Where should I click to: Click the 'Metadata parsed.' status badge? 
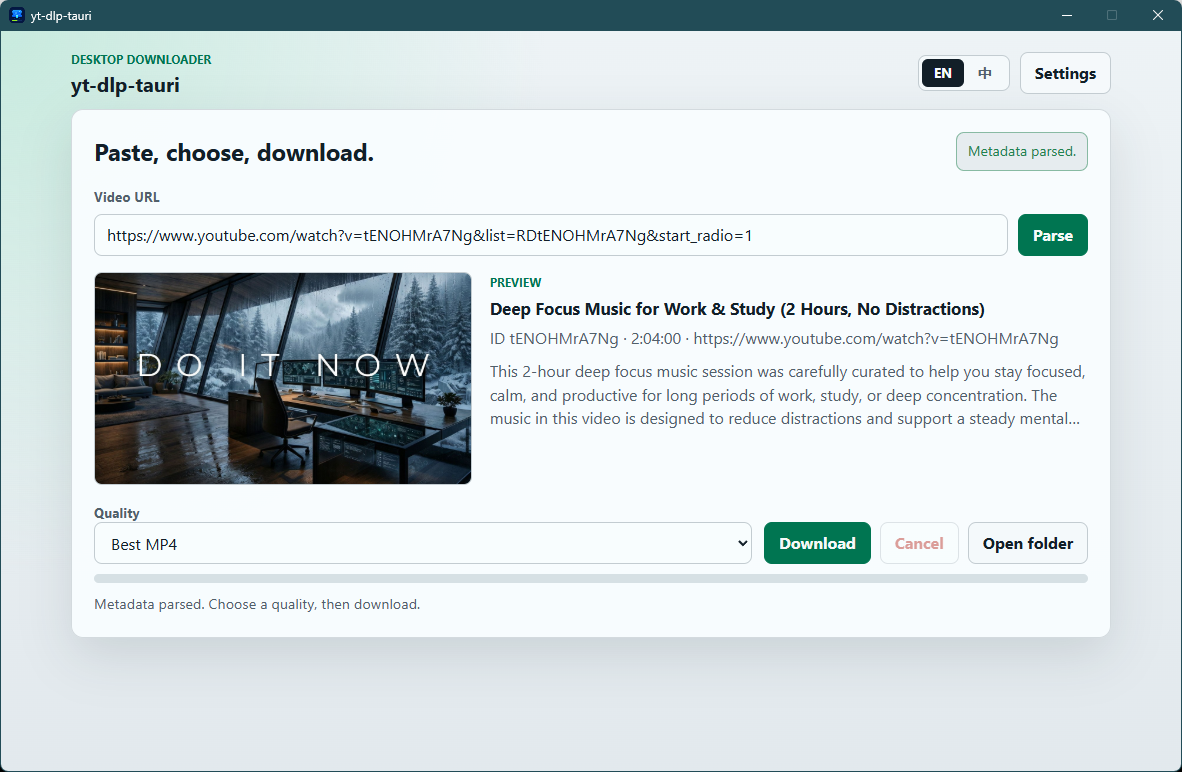1021,152
